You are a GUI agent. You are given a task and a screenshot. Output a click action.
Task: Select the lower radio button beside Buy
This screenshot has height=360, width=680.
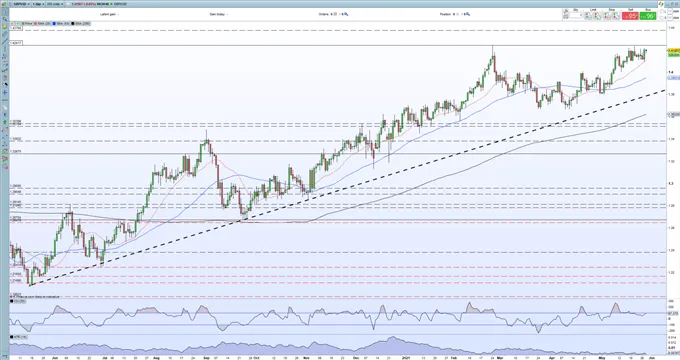[662, 17]
